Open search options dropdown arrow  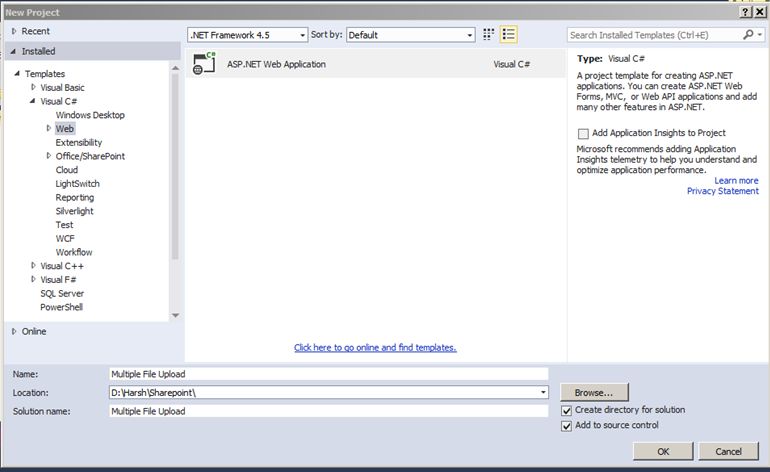[x=760, y=34]
